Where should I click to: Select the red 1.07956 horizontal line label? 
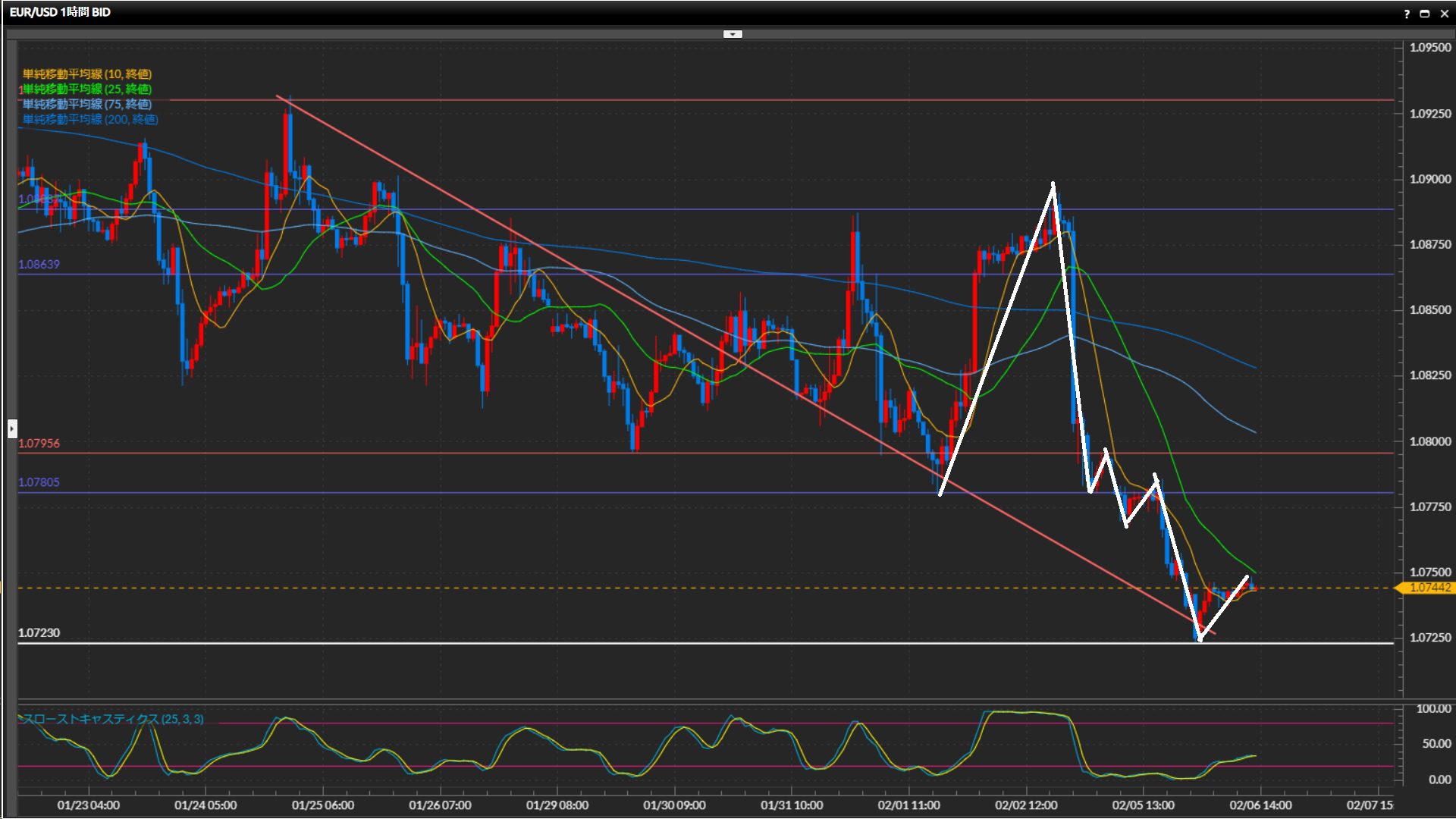tap(39, 444)
